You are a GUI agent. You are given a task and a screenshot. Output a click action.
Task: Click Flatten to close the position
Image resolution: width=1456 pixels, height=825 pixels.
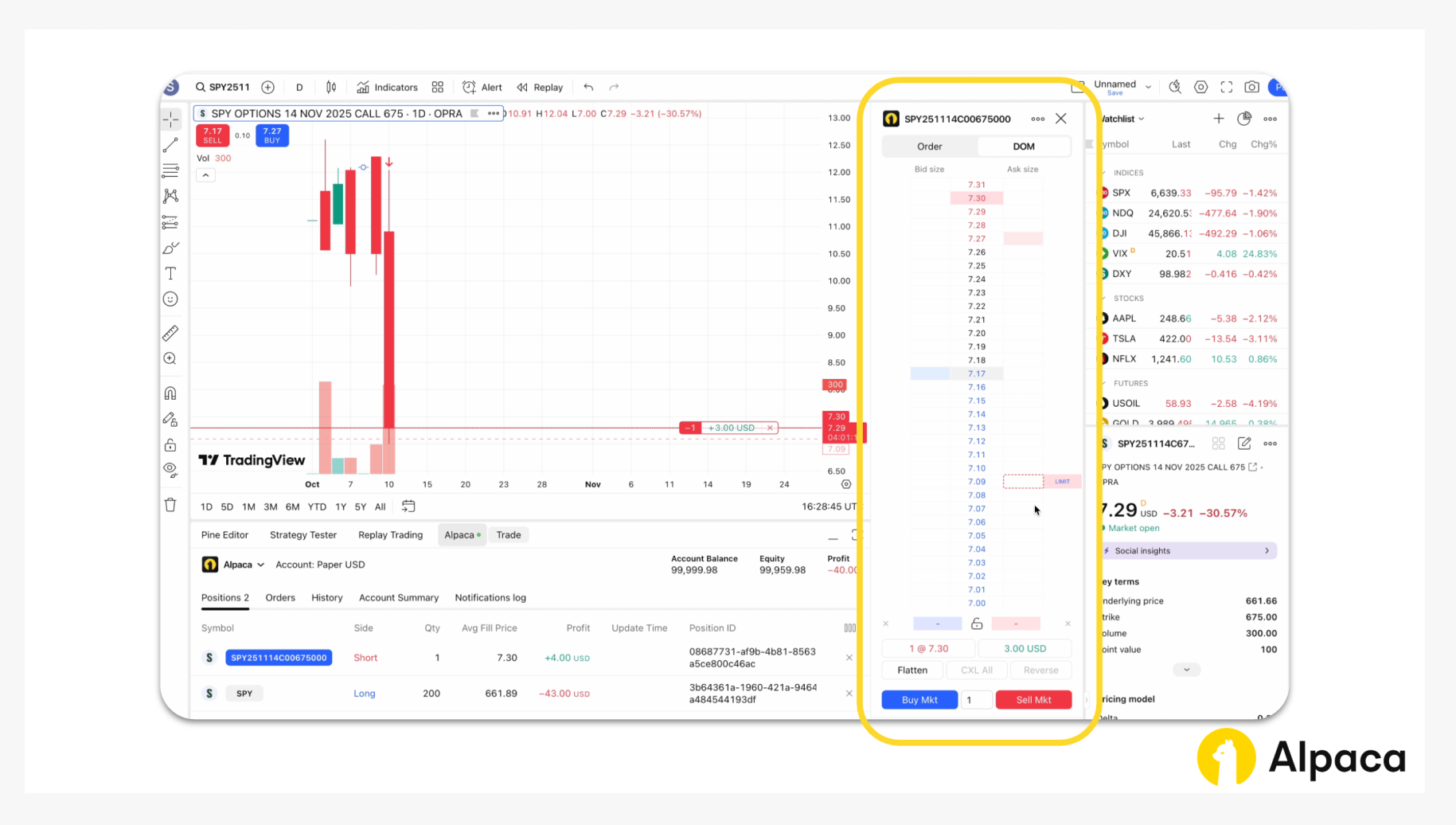pos(911,670)
